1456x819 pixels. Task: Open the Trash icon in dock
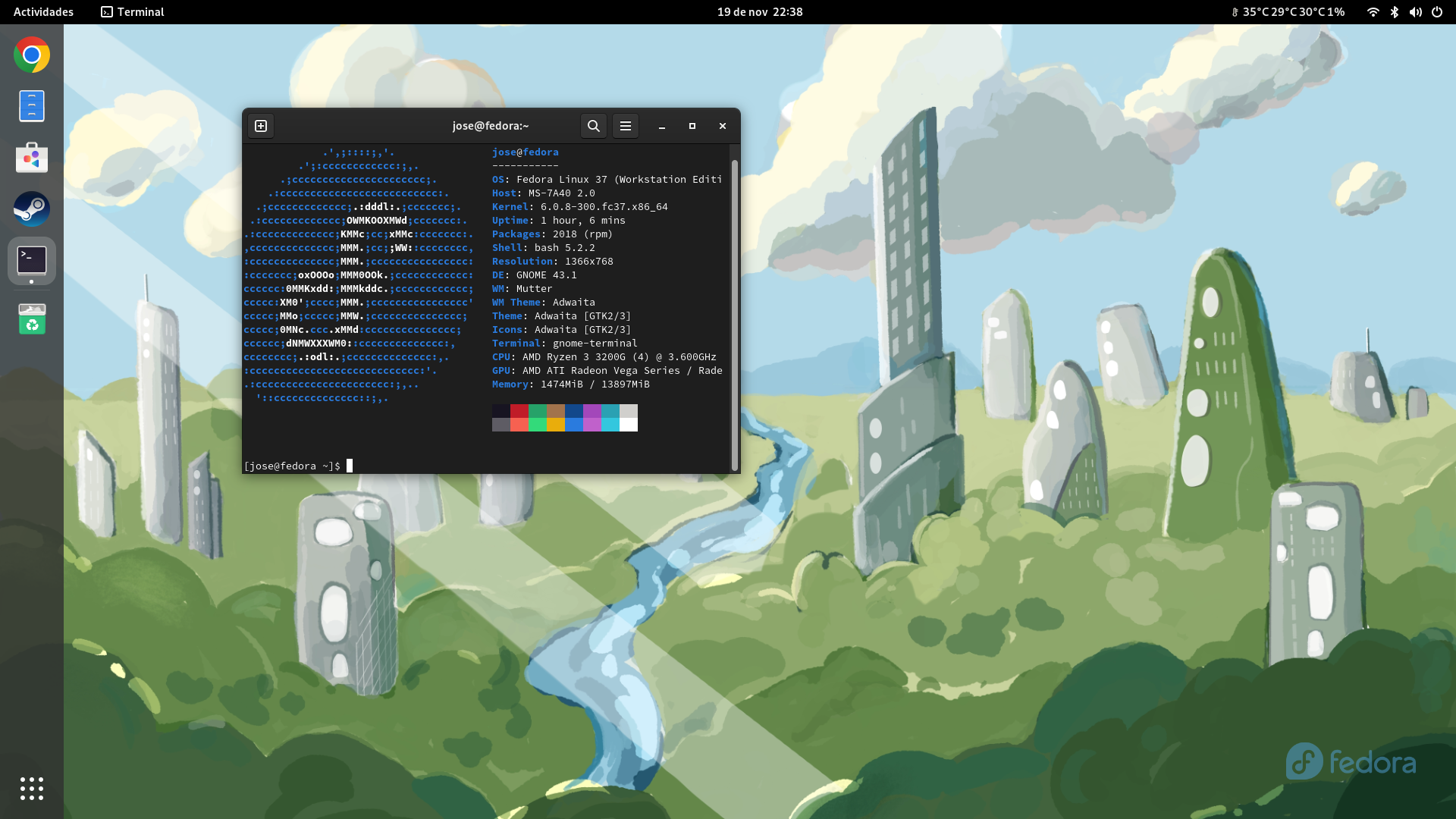click(x=32, y=319)
